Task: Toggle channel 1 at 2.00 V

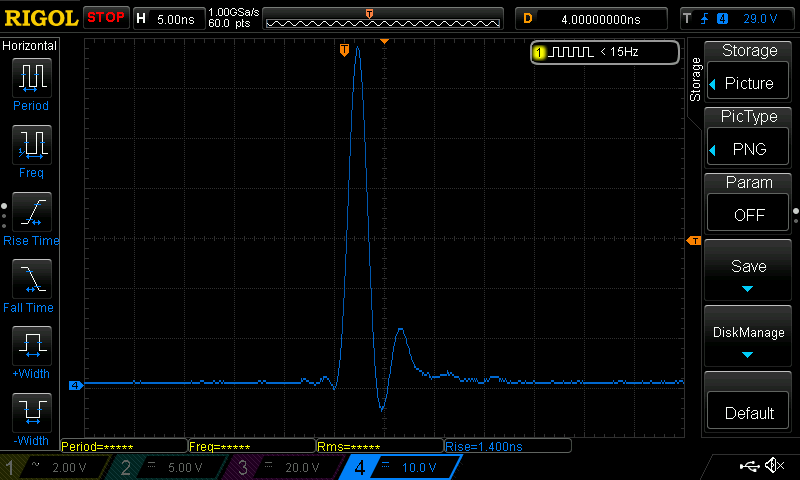Action: 50,467
